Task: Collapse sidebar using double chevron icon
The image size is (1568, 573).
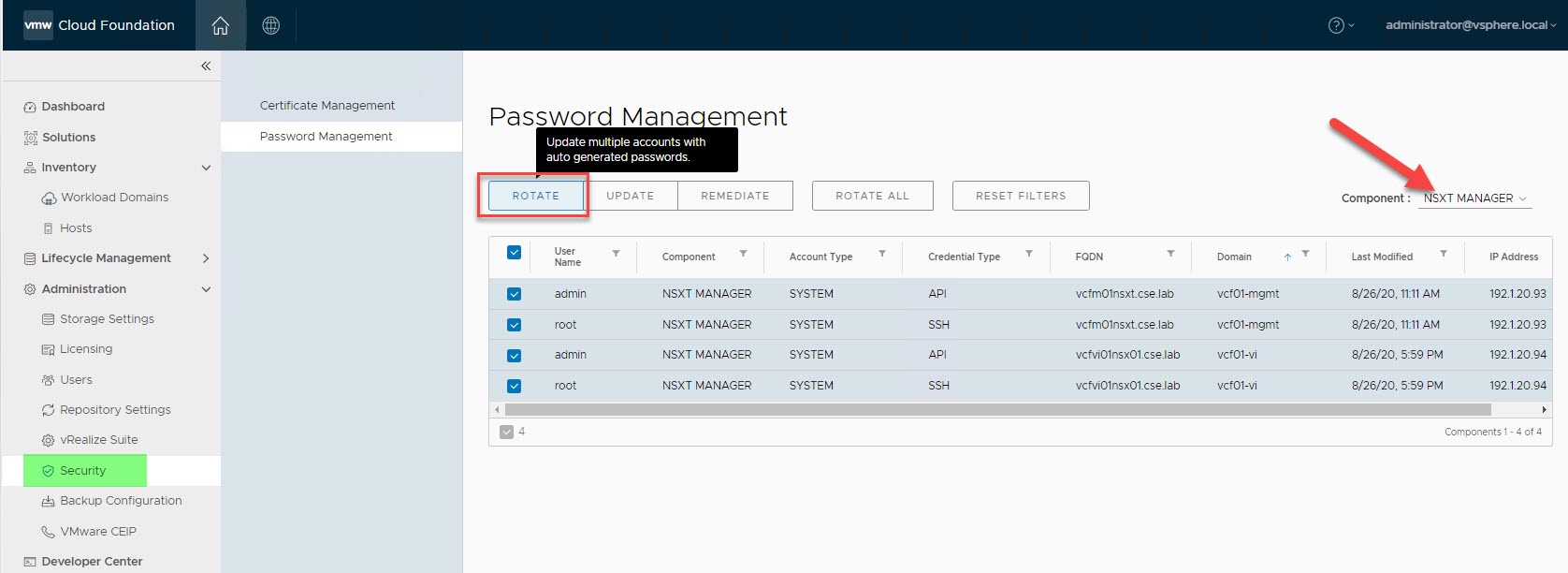Action: [x=206, y=66]
